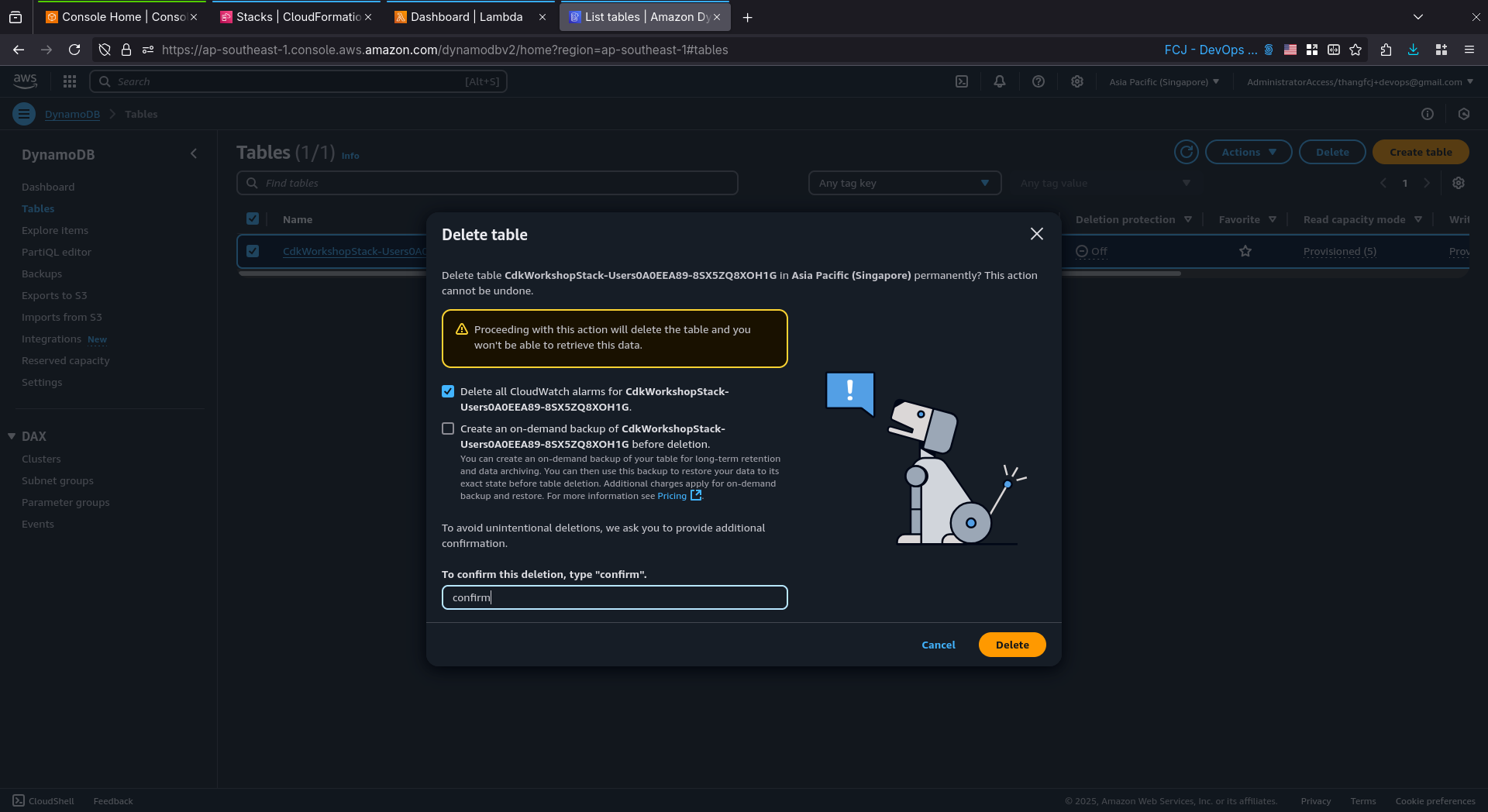Switch to Console Home browser tab
Screen dimensions: 1488x812
(122, 17)
